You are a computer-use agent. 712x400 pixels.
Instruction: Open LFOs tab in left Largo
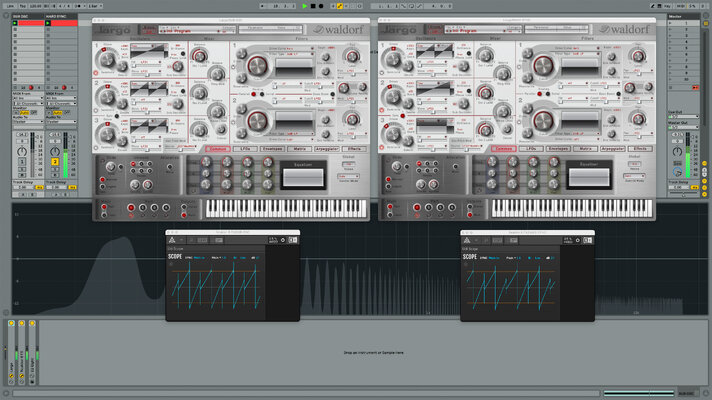[245, 149]
